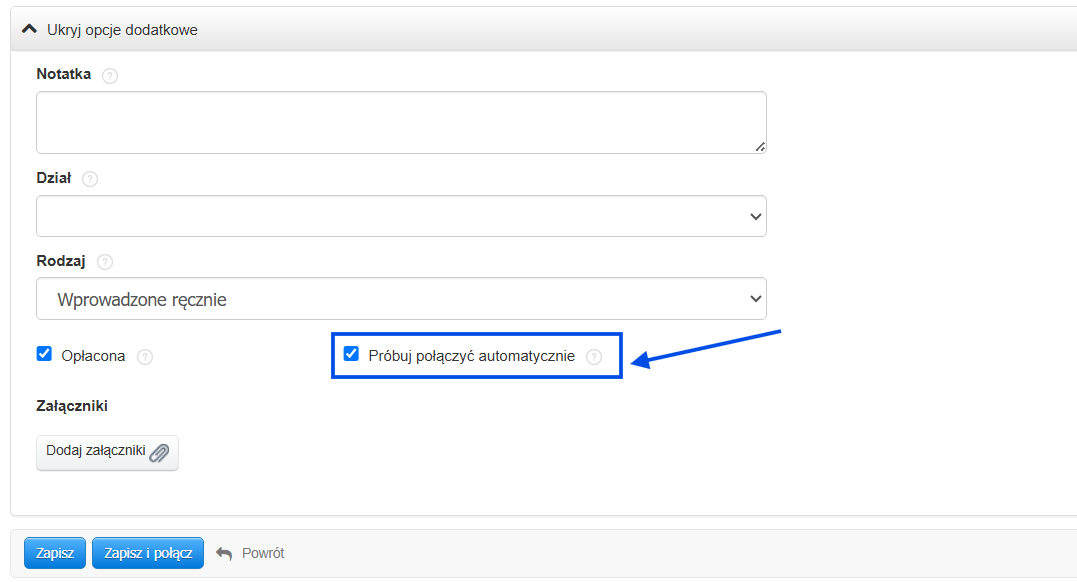Collapse the Ukryj opcje dodatkowe section
This screenshot has width=1077, height=582.
[122, 30]
